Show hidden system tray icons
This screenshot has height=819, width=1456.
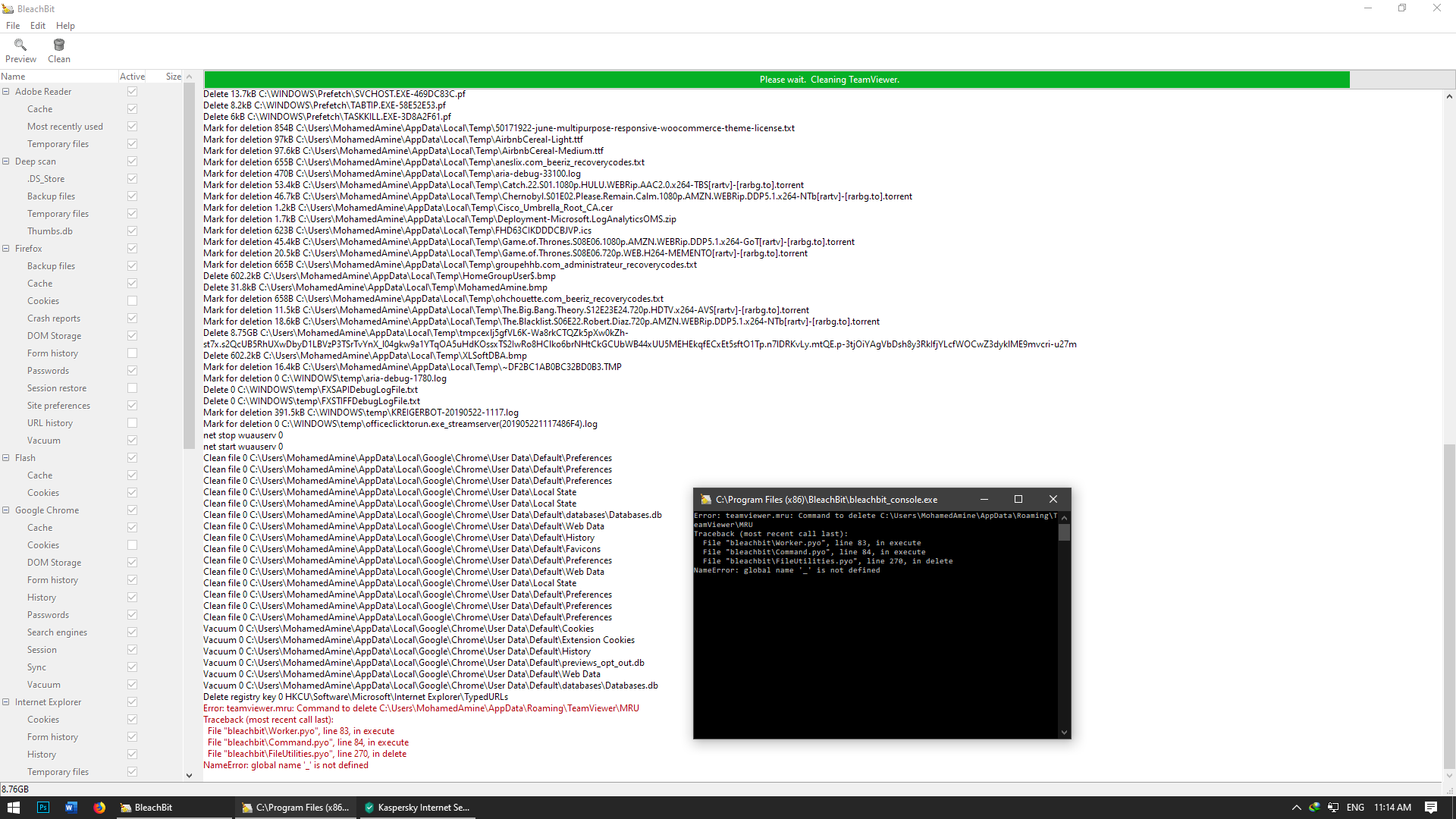(1296, 808)
